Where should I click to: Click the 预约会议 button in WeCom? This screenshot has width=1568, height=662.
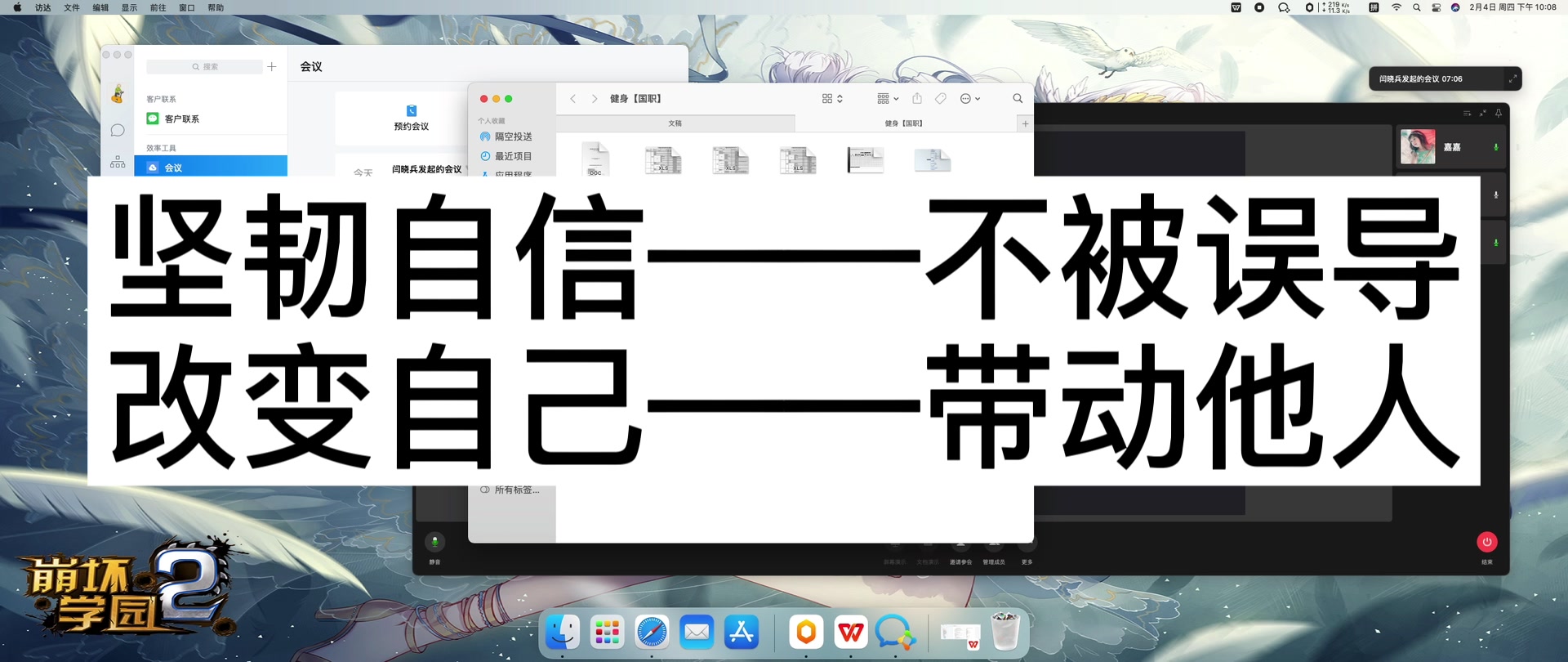[x=412, y=118]
